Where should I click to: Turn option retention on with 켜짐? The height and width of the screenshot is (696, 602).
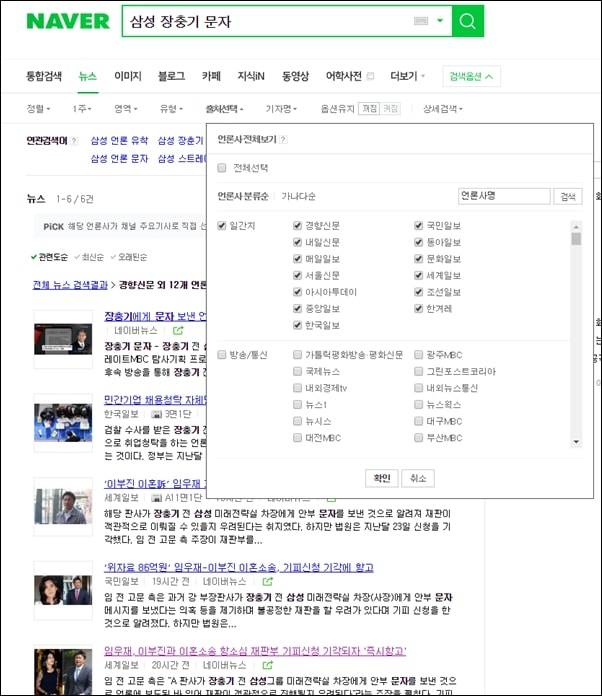click(369, 109)
